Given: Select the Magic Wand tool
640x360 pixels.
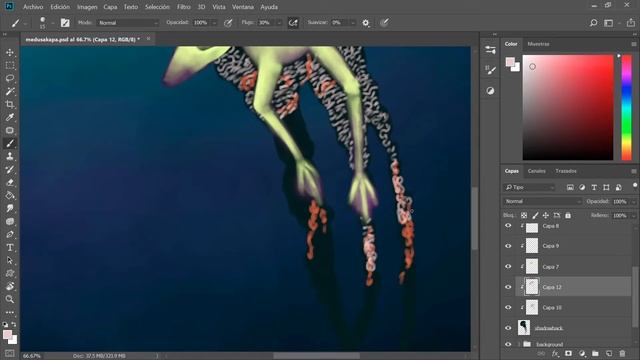Looking at the screenshot, I should pos(10,91).
